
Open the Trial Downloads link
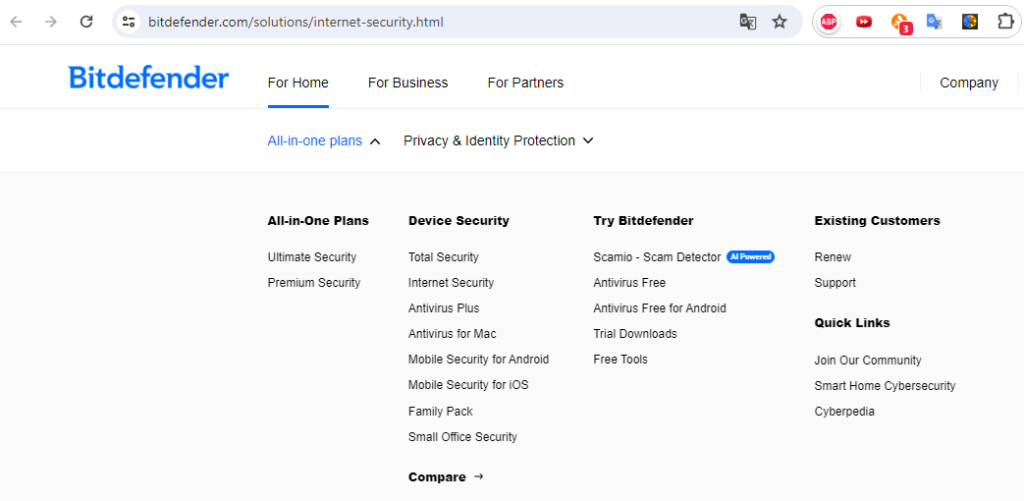(x=635, y=334)
